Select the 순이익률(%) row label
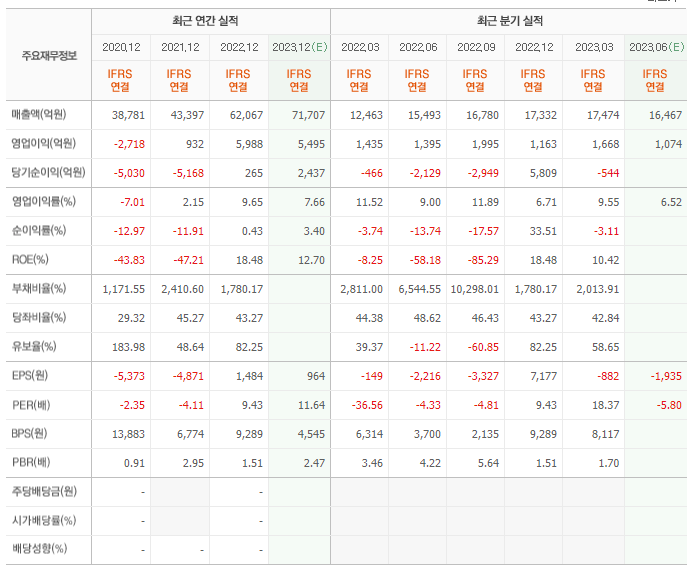The image size is (695, 569). [39, 230]
